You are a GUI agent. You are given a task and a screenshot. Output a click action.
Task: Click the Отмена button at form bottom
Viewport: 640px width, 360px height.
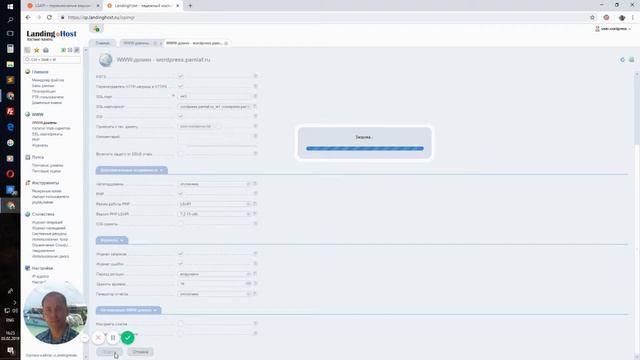[x=140, y=351]
